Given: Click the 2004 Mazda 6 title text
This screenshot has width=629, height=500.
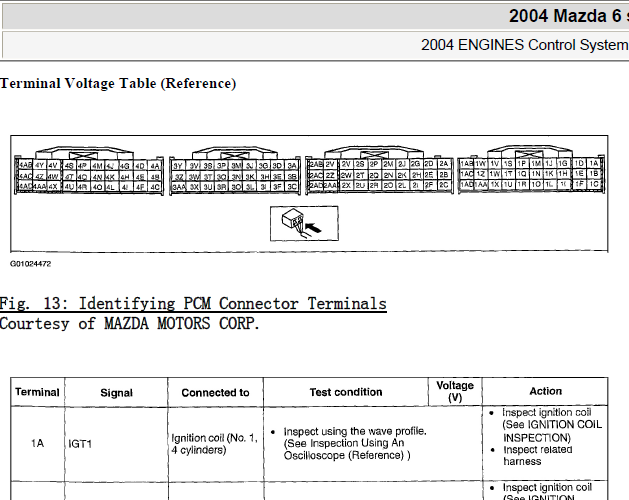Looking at the screenshot, I should coord(568,16).
